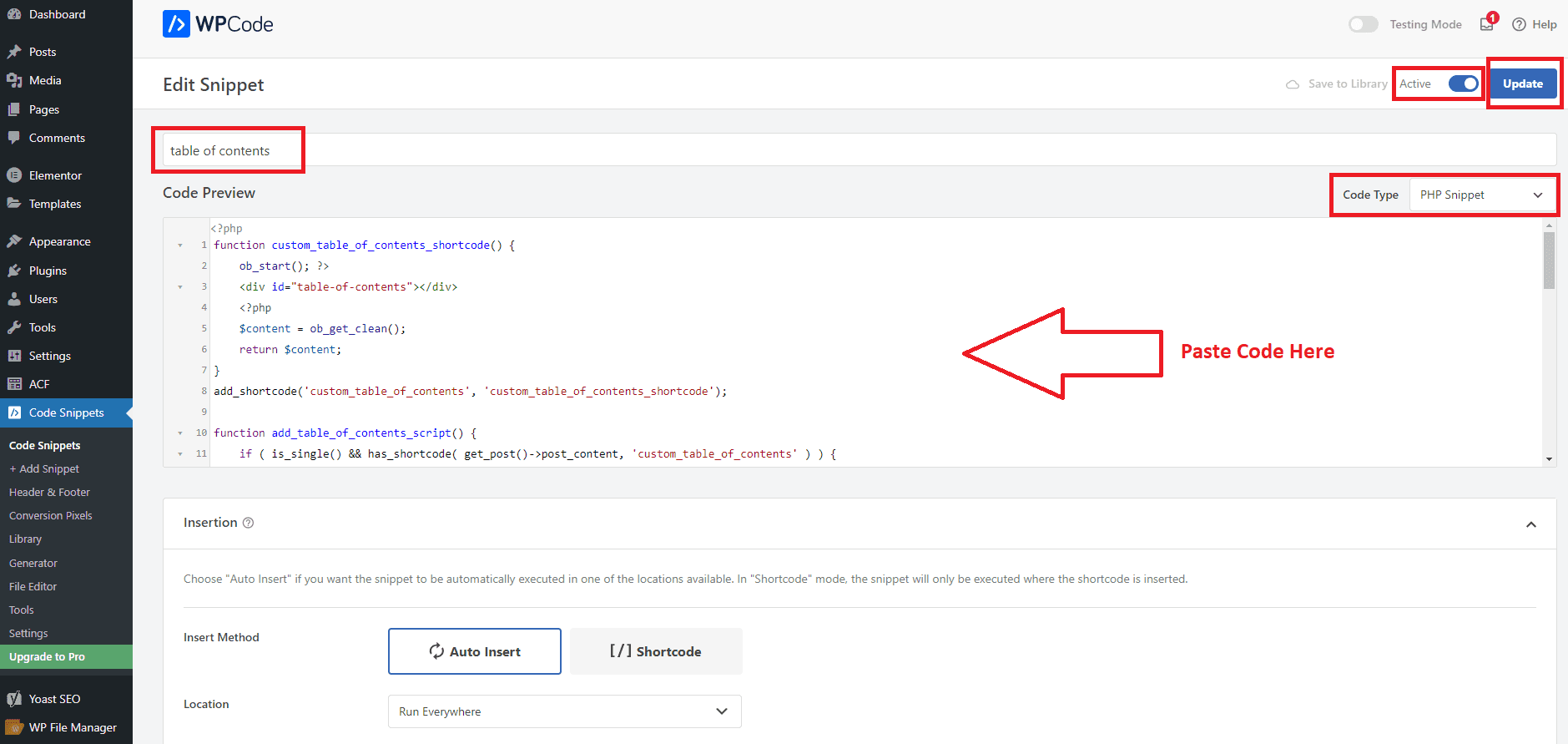Click inside code editor on line 8
This screenshot has height=744, width=1568.
click(471, 392)
